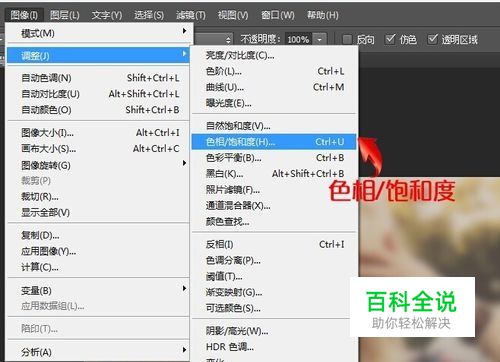Image resolution: width=500 pixels, height=362 pixels.
Task: Open the 不透明度 dropdown arrow
Action: click(320, 39)
